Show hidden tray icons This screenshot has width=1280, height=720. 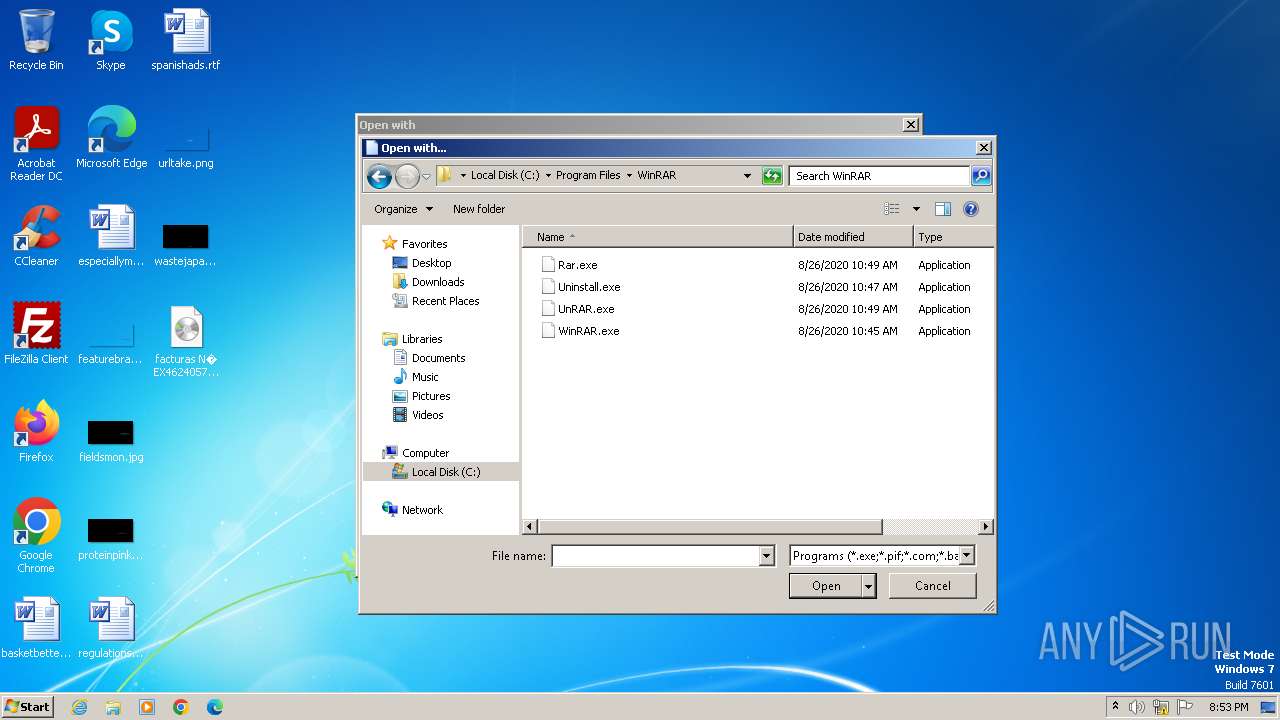coord(1115,707)
